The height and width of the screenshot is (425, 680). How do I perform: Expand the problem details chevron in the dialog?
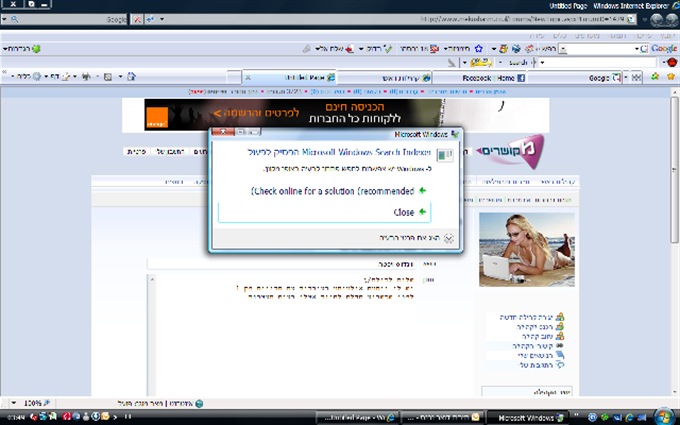click(449, 238)
